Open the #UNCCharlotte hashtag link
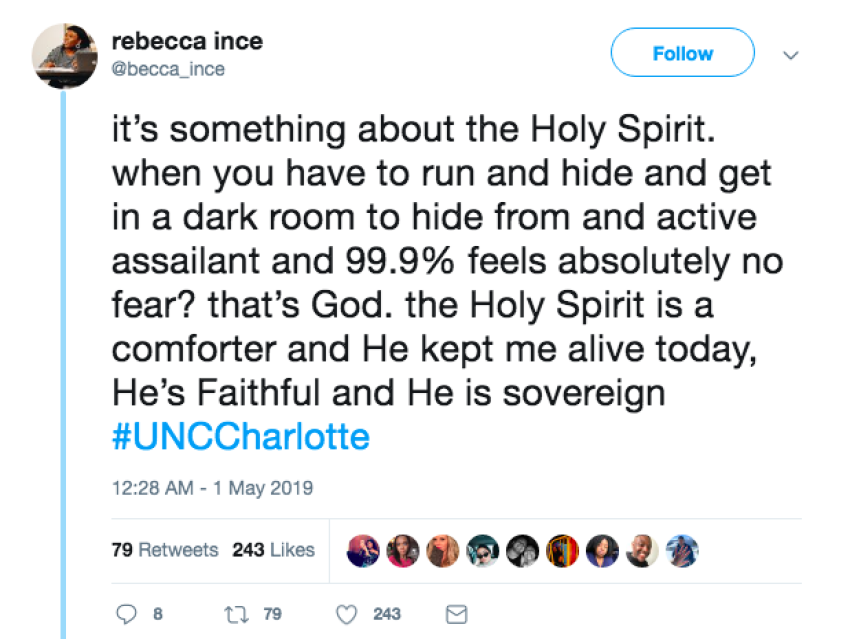 pos(241,436)
